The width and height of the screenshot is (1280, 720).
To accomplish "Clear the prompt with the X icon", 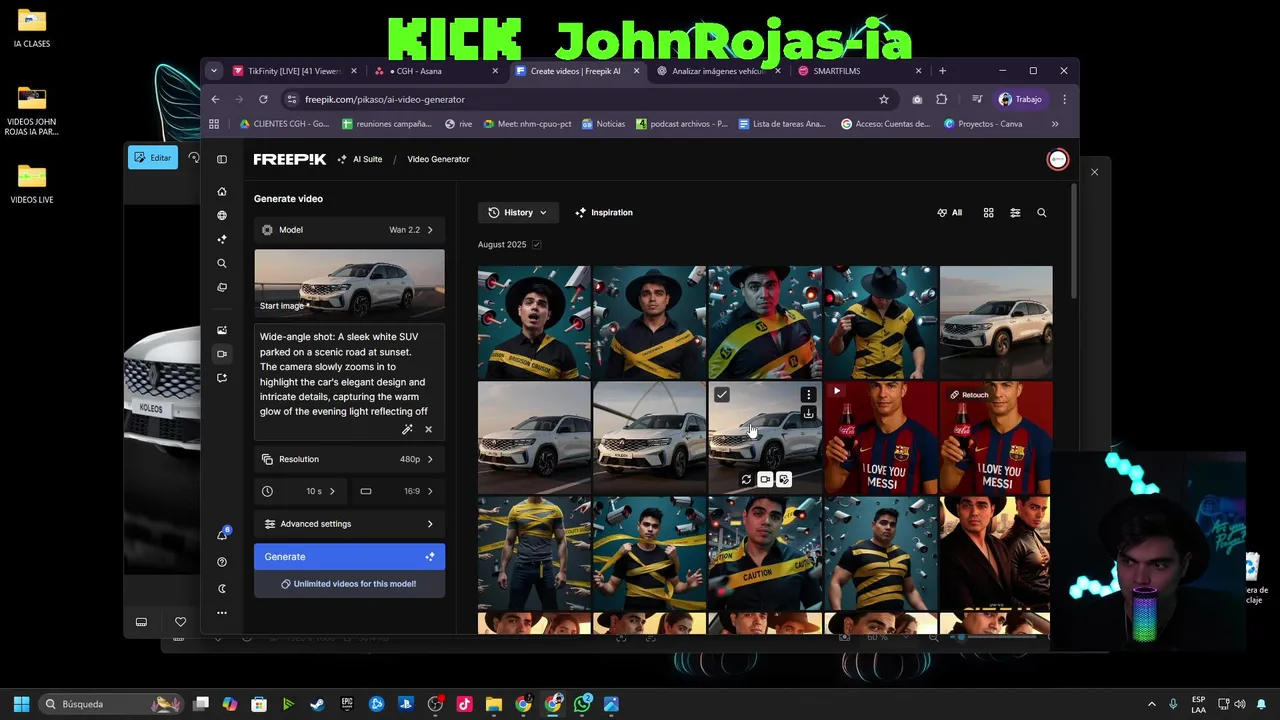I will click(429, 429).
